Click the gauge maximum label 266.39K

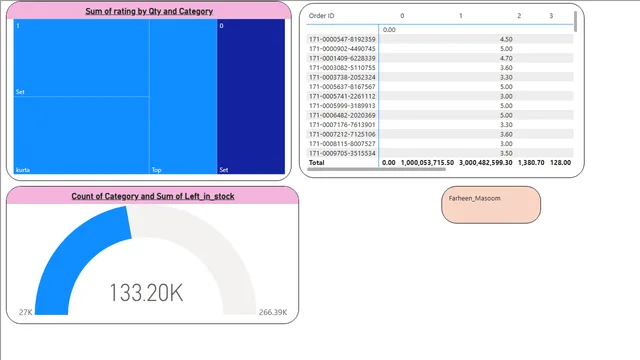coord(273,312)
